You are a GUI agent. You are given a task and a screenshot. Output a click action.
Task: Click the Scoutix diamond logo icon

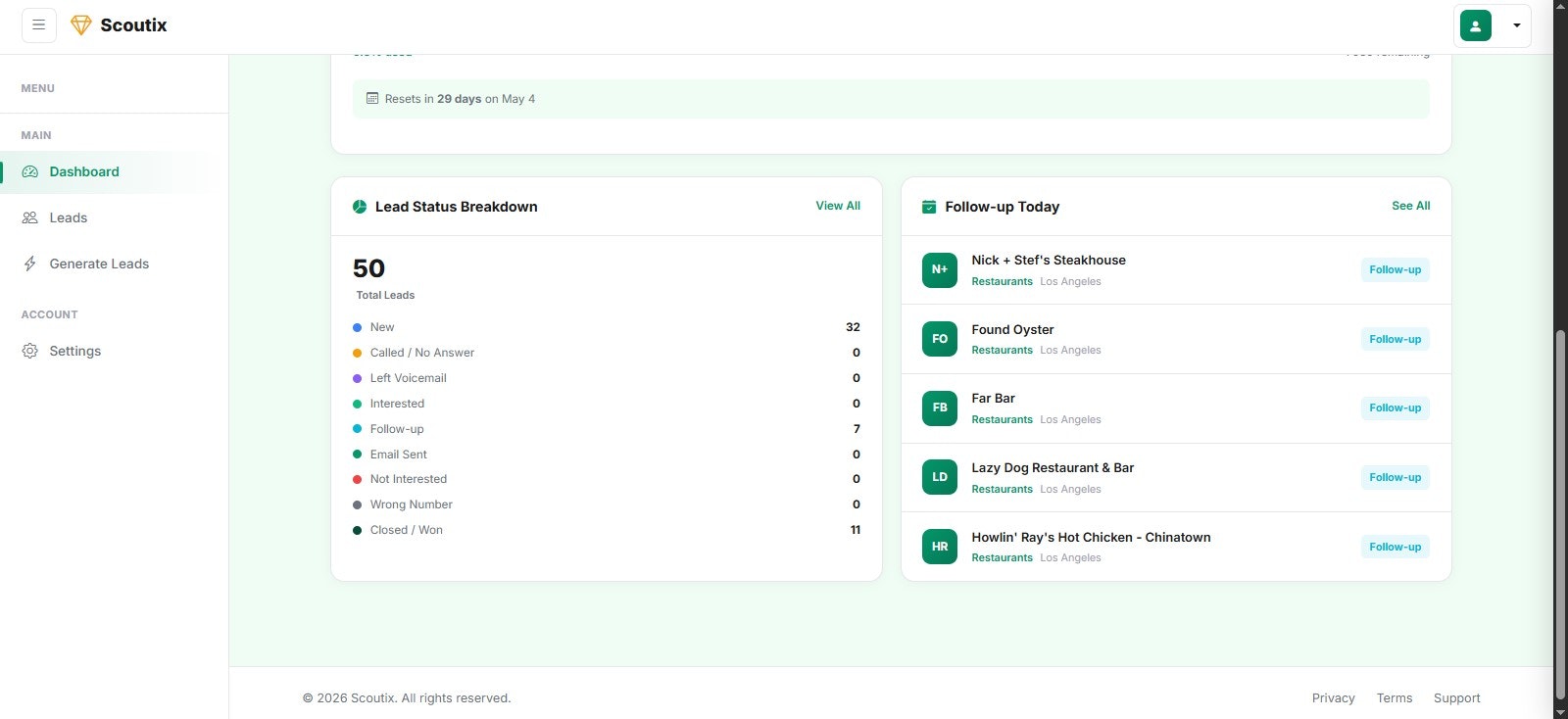pos(81,25)
